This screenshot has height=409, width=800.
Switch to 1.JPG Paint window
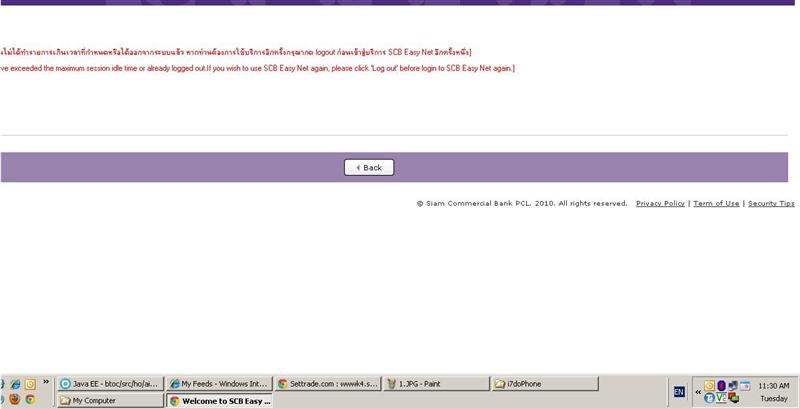point(436,384)
